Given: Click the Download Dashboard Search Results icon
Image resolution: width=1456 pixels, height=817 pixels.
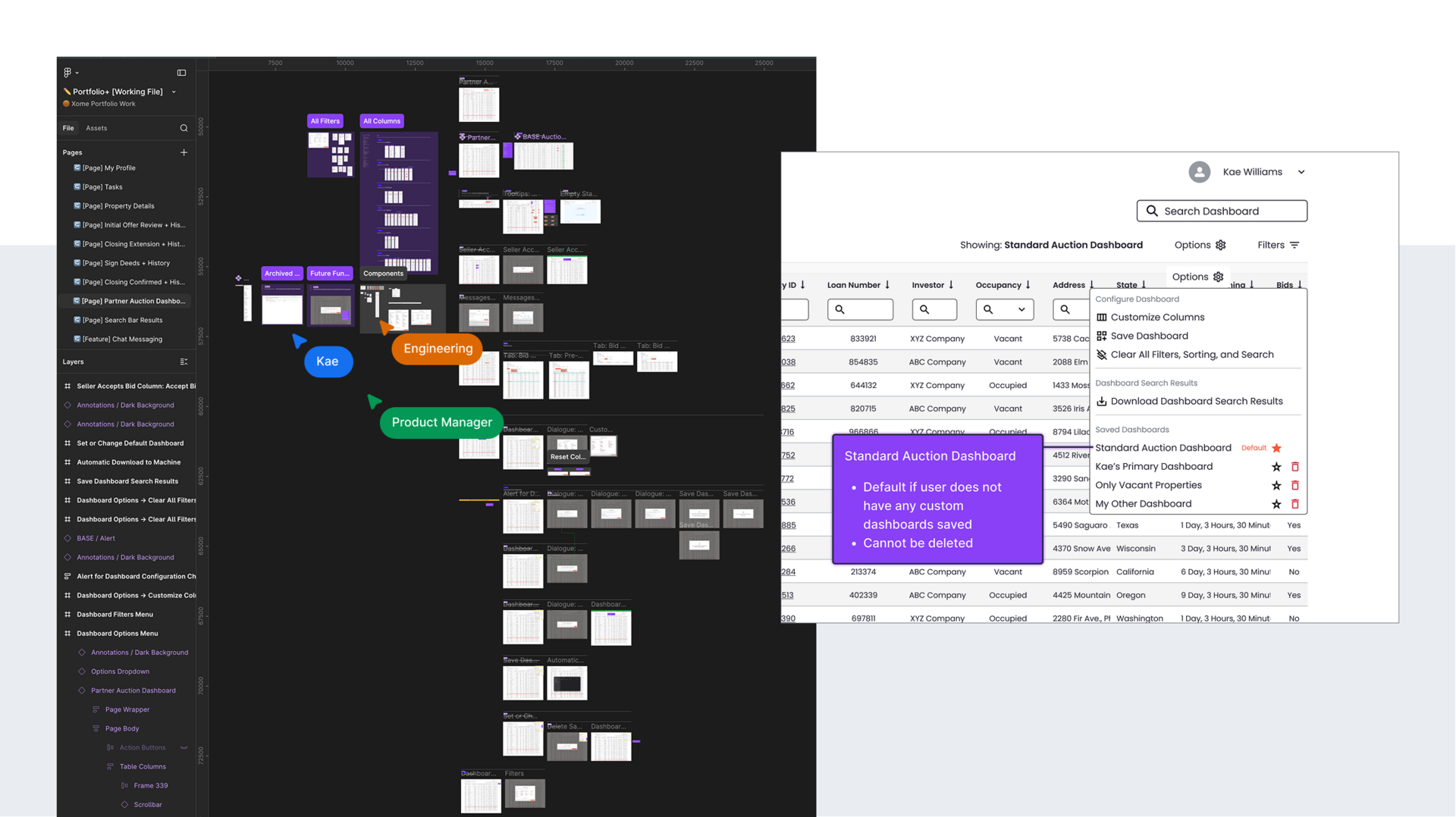Looking at the screenshot, I should (x=1101, y=402).
